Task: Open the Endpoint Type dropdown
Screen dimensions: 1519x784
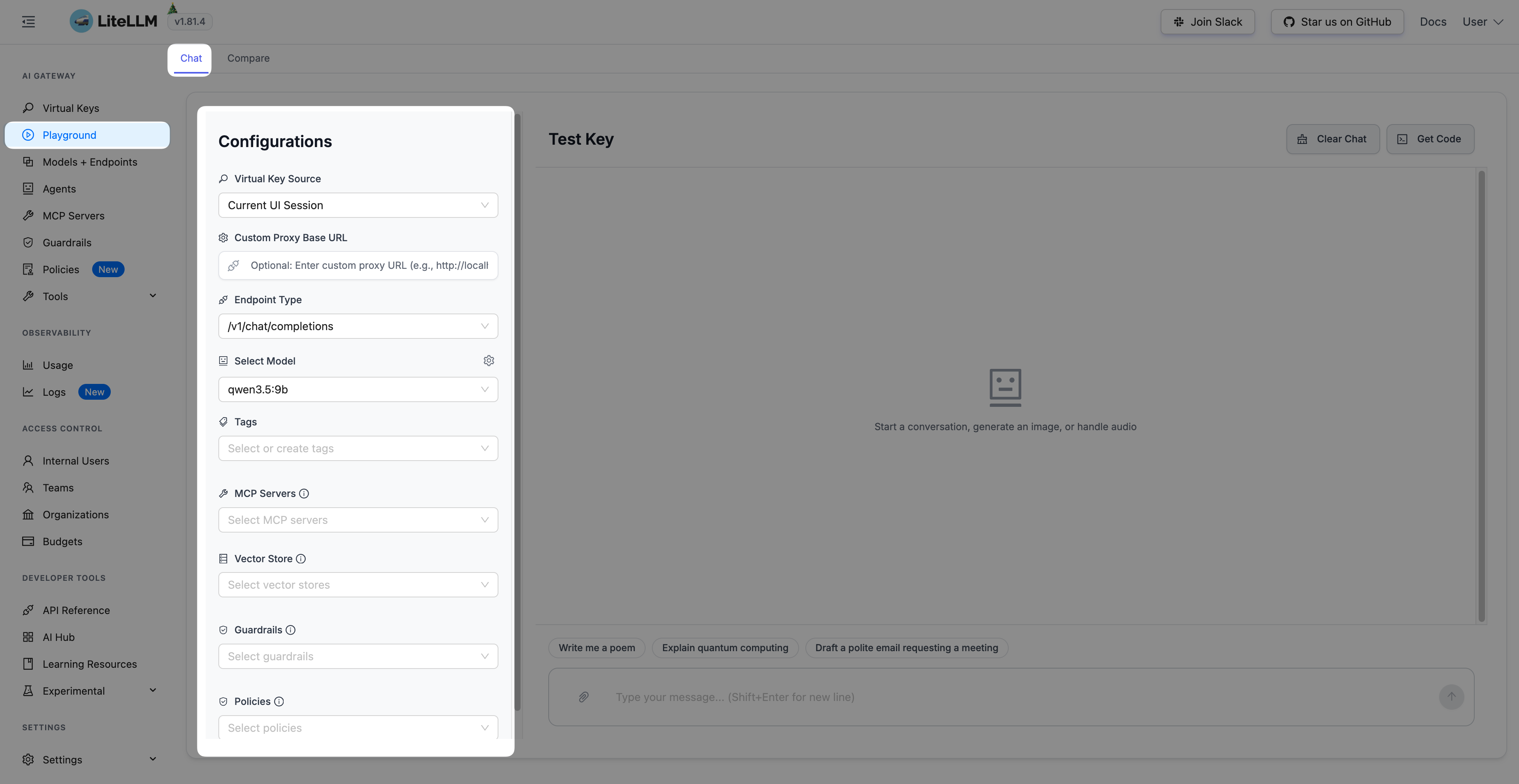Action: pos(358,326)
